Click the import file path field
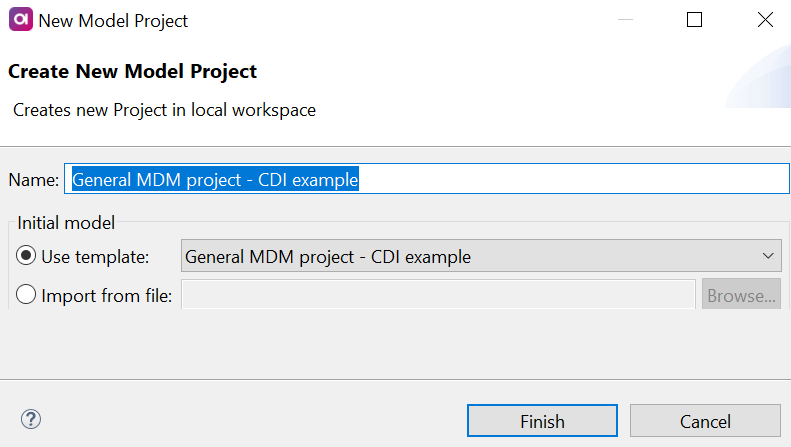The image size is (791, 447). click(438, 295)
